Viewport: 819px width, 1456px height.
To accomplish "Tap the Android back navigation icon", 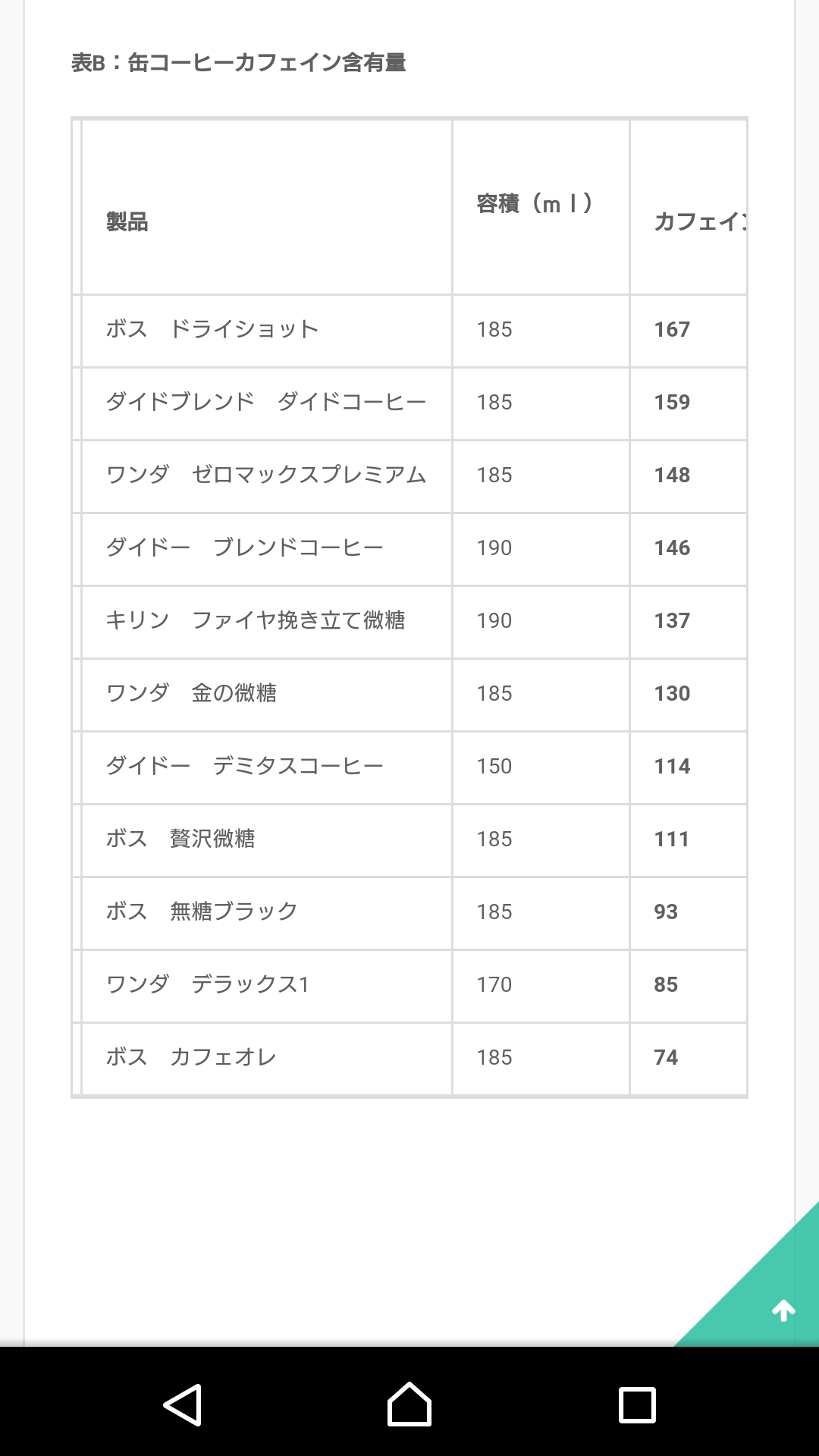I will [x=183, y=1404].
